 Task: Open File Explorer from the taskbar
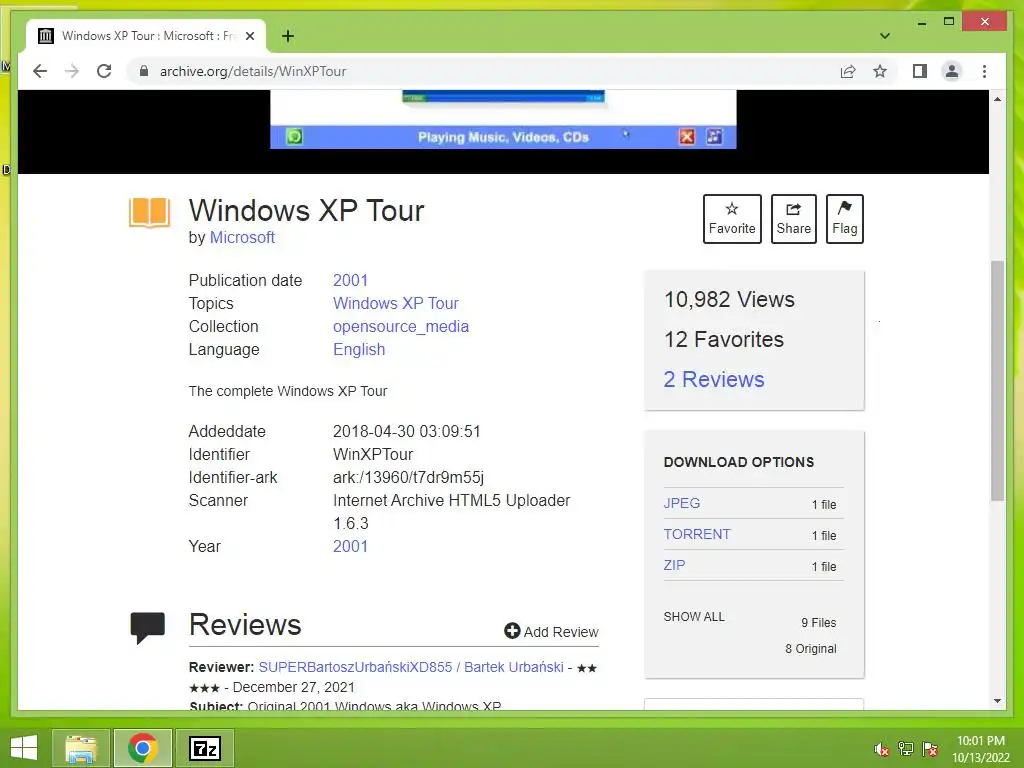click(x=81, y=748)
